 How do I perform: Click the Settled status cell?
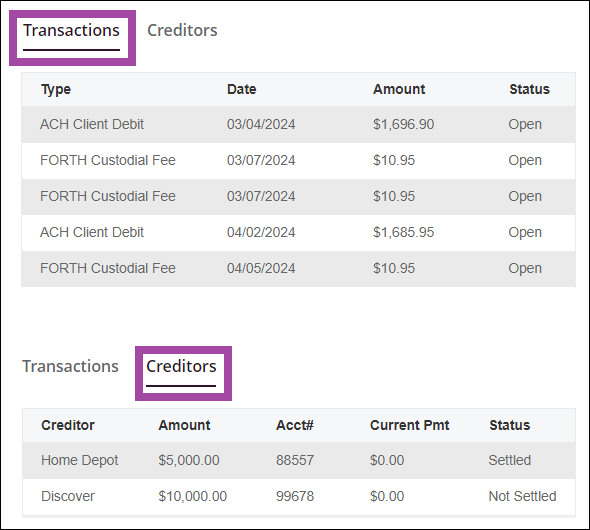509,460
